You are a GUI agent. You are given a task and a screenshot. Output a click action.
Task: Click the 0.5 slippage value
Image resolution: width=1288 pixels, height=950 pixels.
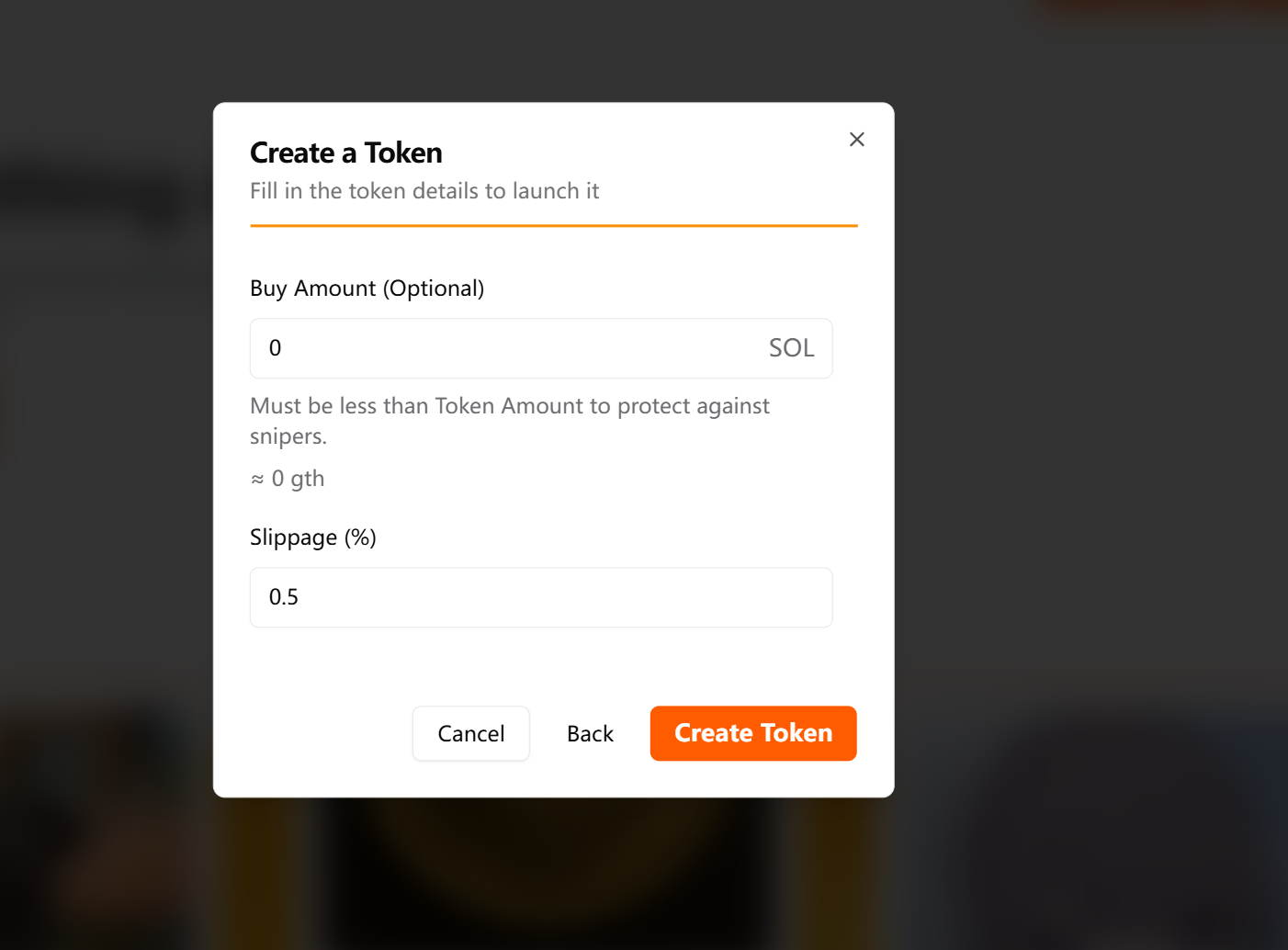[282, 597]
